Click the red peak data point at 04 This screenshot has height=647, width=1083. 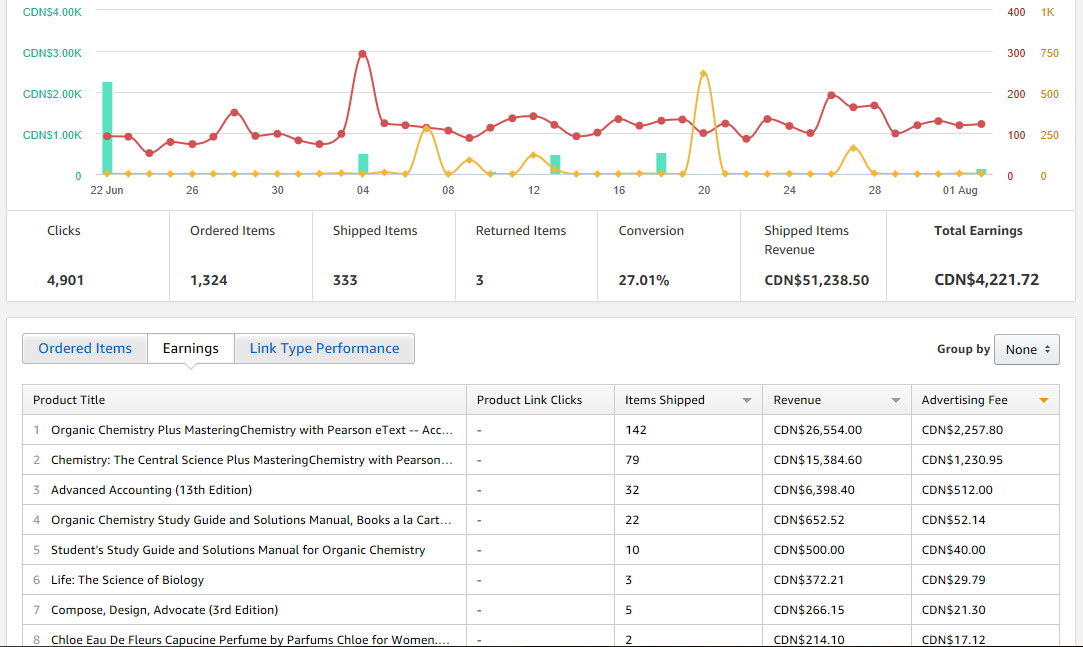point(362,54)
